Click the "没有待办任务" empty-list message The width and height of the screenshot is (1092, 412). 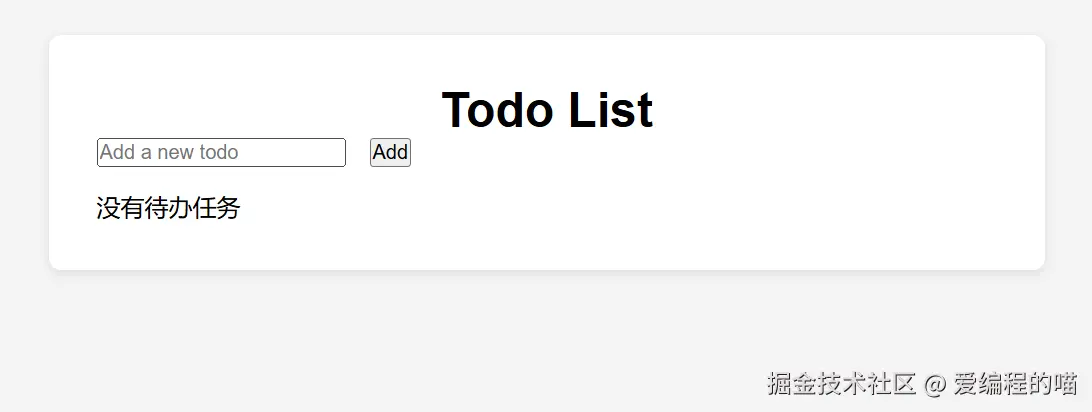tap(168, 208)
